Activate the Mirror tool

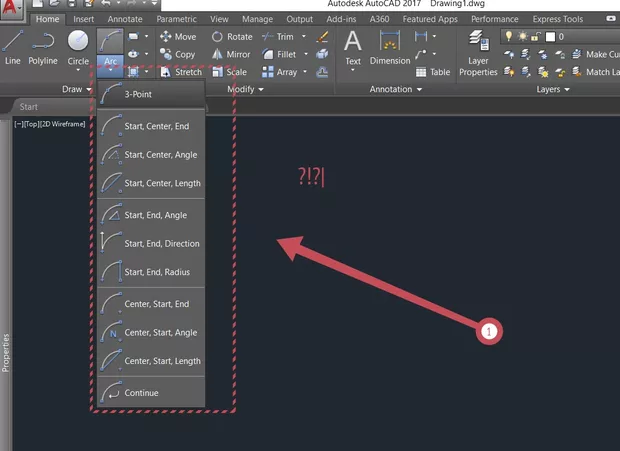click(231, 55)
